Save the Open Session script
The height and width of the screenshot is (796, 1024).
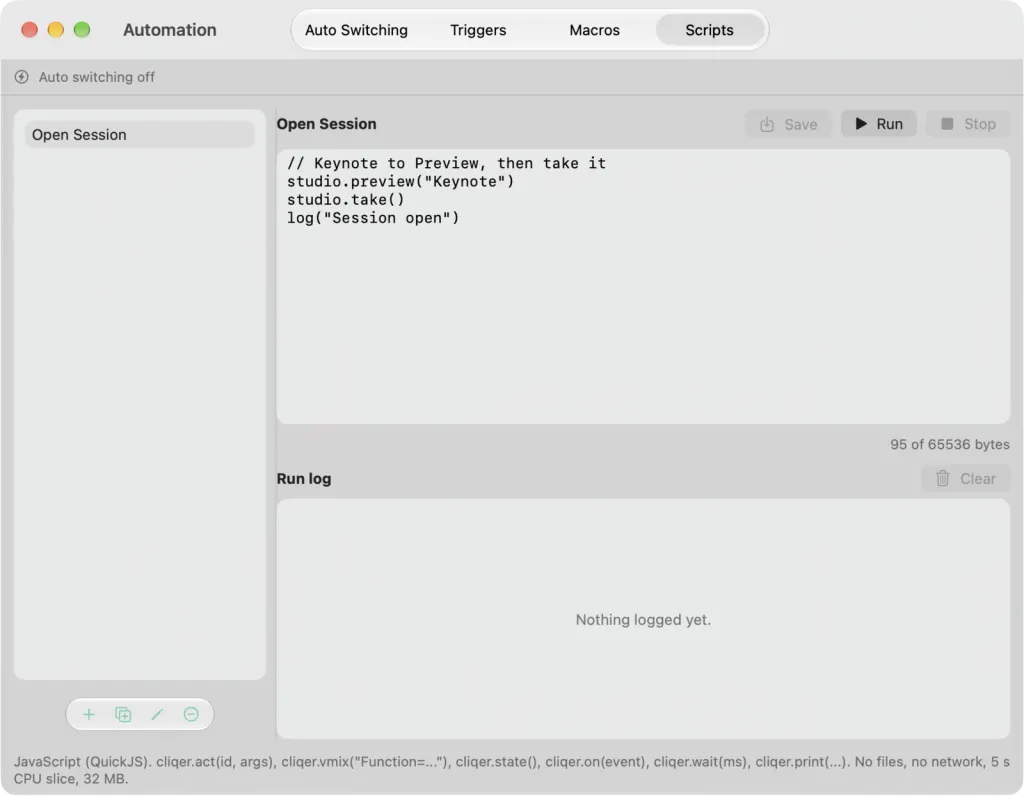pos(788,124)
